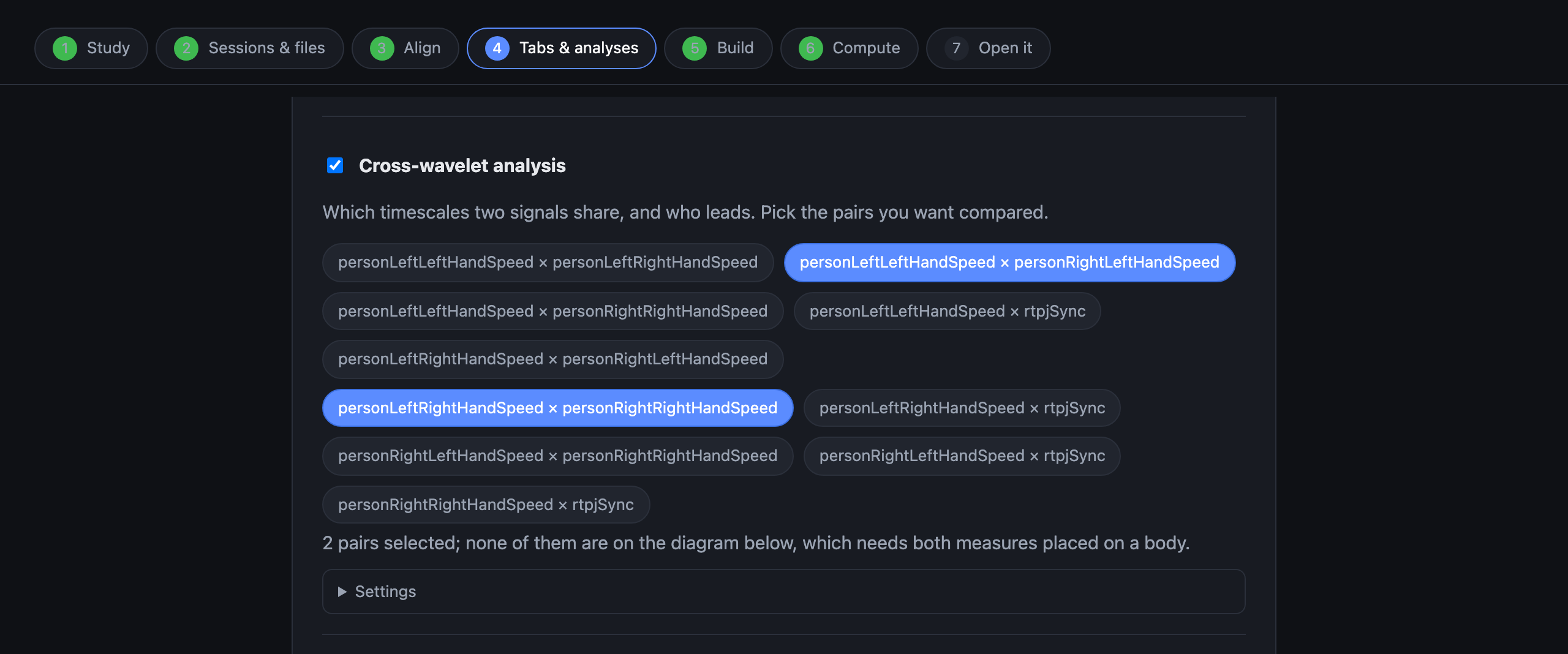Select personLeftLeftHandSpeed × rtpjSync pair

[947, 311]
